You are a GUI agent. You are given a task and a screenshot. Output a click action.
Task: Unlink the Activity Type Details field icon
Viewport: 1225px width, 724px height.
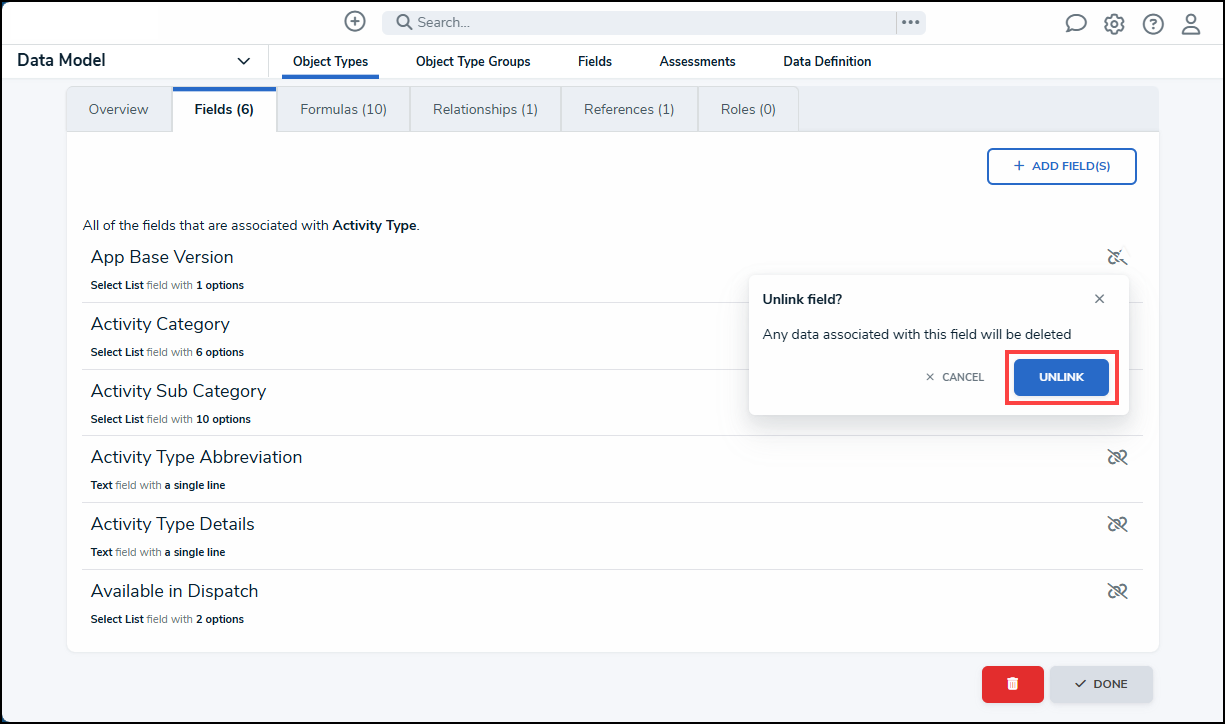click(x=1117, y=524)
